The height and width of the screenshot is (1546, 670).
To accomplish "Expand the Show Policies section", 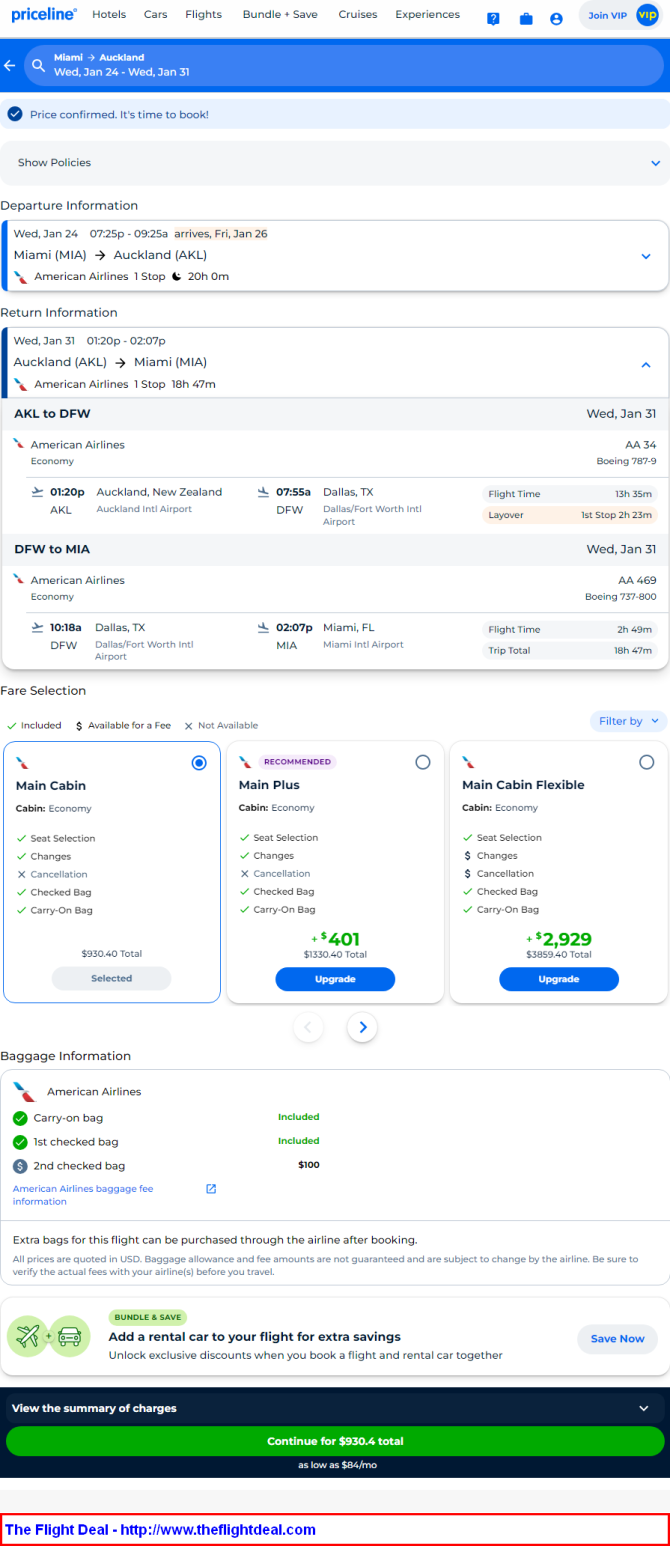I will [x=335, y=163].
